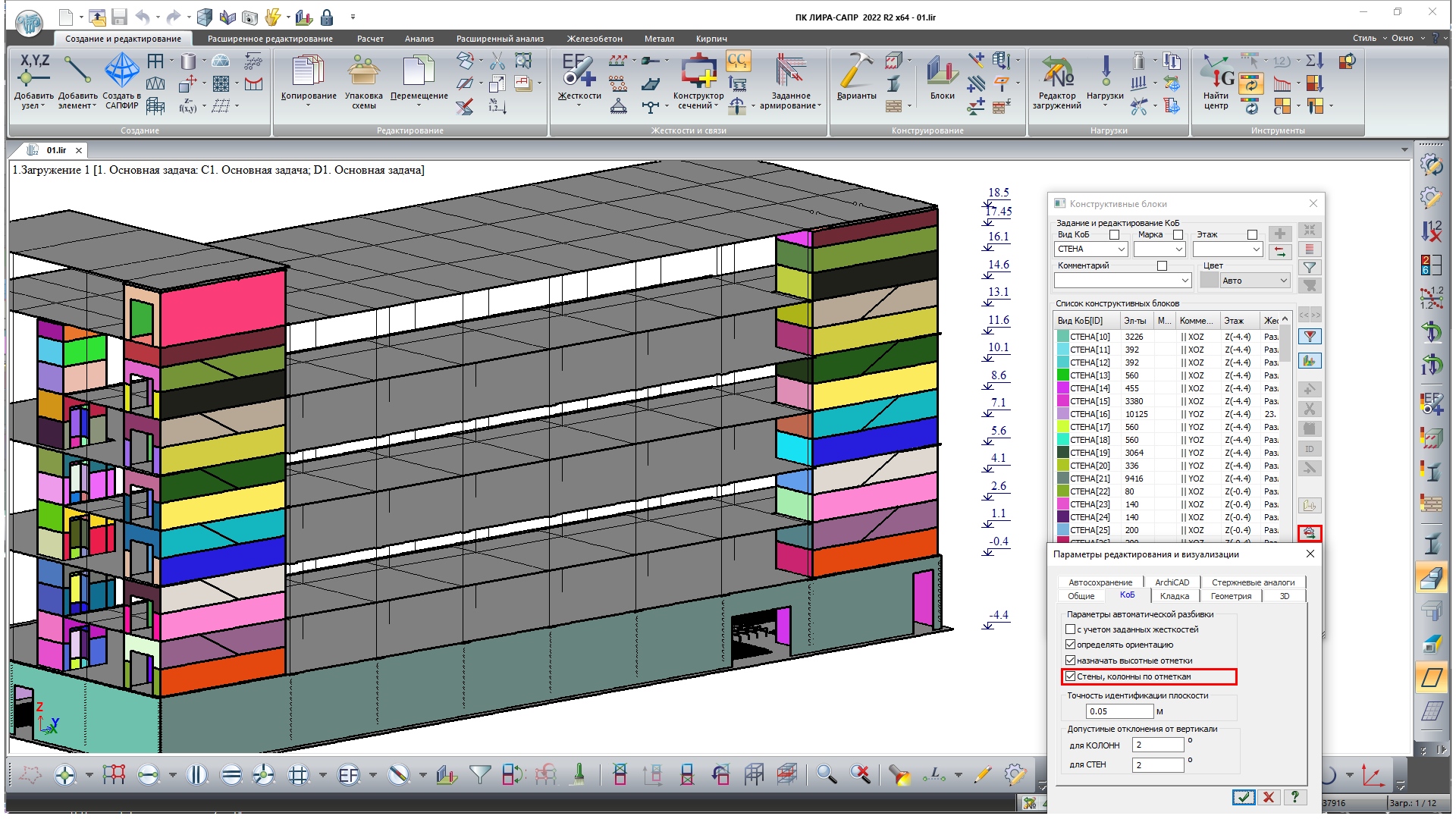This screenshot has width=1456, height=819.
Task: Enable 'с учетом заданных жесткостей' checkbox
Action: [x=1071, y=629]
